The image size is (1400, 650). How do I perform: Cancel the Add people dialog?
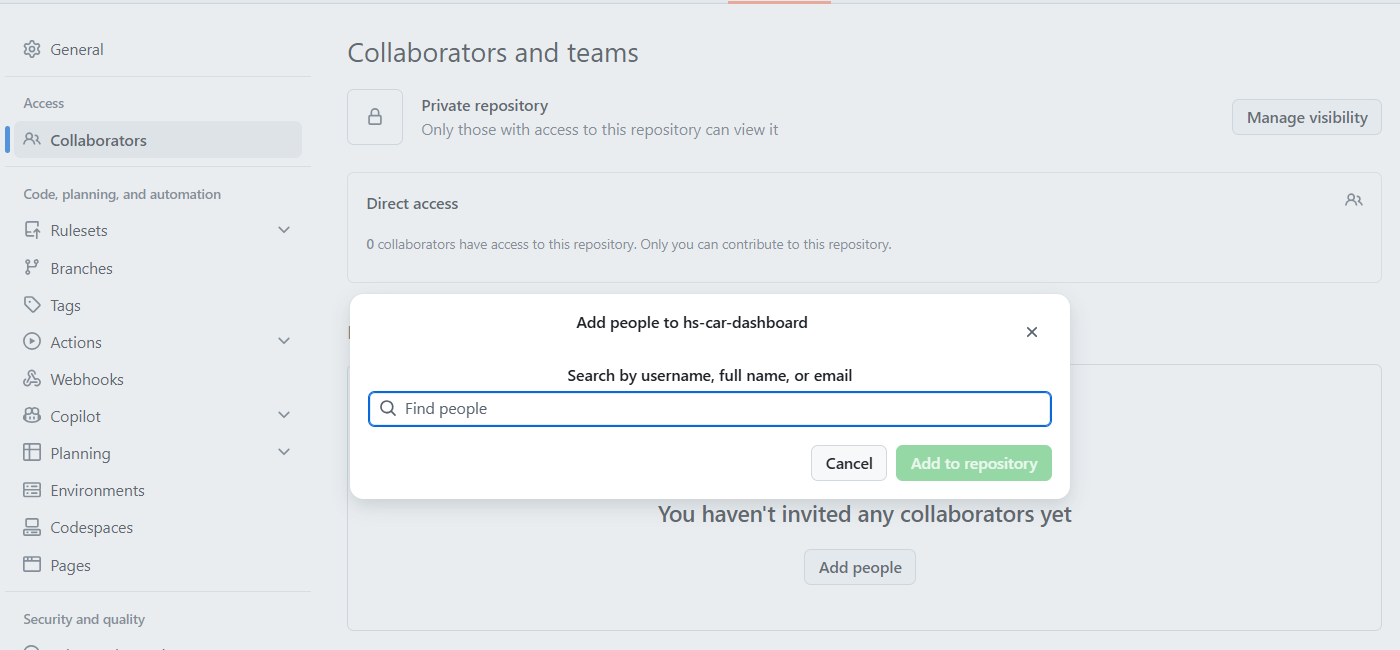pyautogui.click(x=849, y=463)
